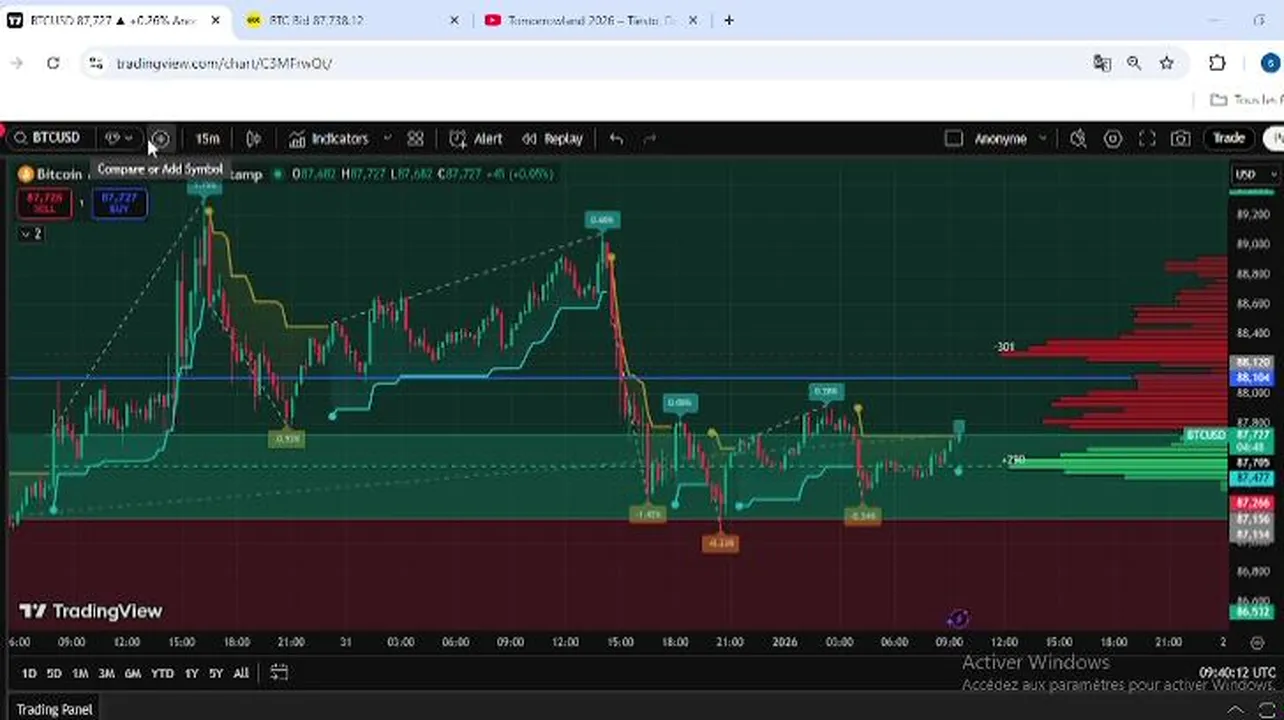Open the symbol type dropdown beside BTCUSD
The image size is (1284, 720).
(x=119, y=138)
